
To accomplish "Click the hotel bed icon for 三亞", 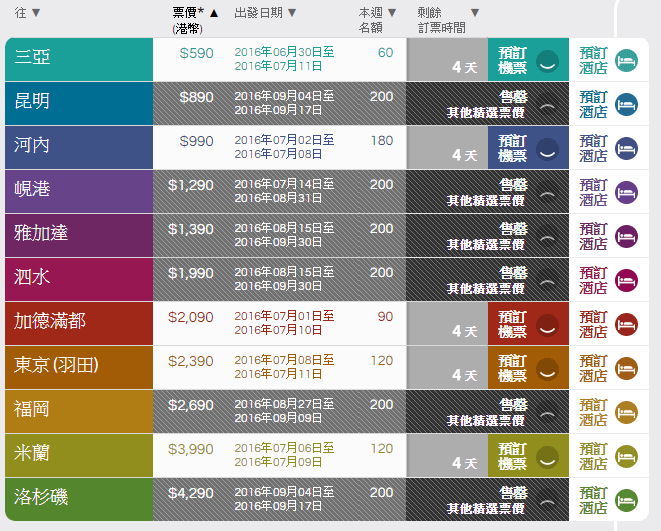I will pos(626,61).
